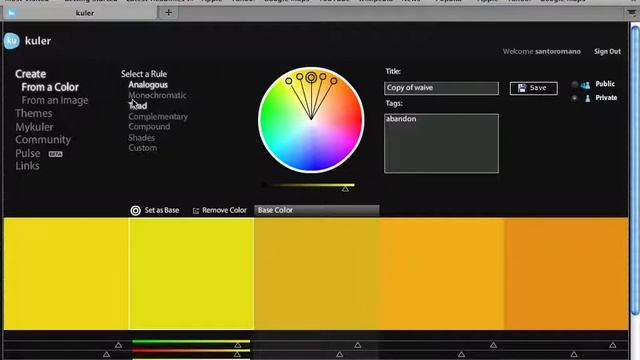The width and height of the screenshot is (640, 360).
Task: Click the Tags text area
Action: (441, 143)
